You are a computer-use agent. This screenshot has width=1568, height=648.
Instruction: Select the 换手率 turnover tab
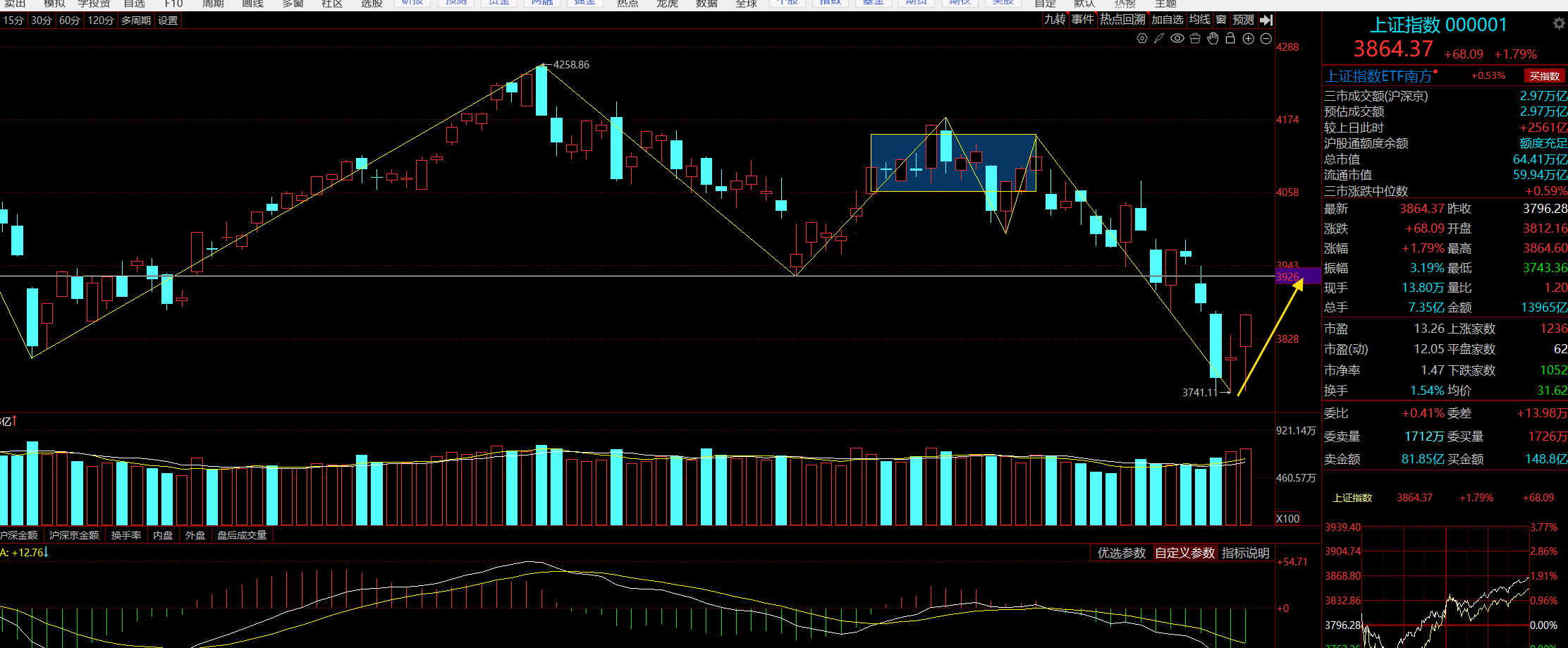coord(126,535)
